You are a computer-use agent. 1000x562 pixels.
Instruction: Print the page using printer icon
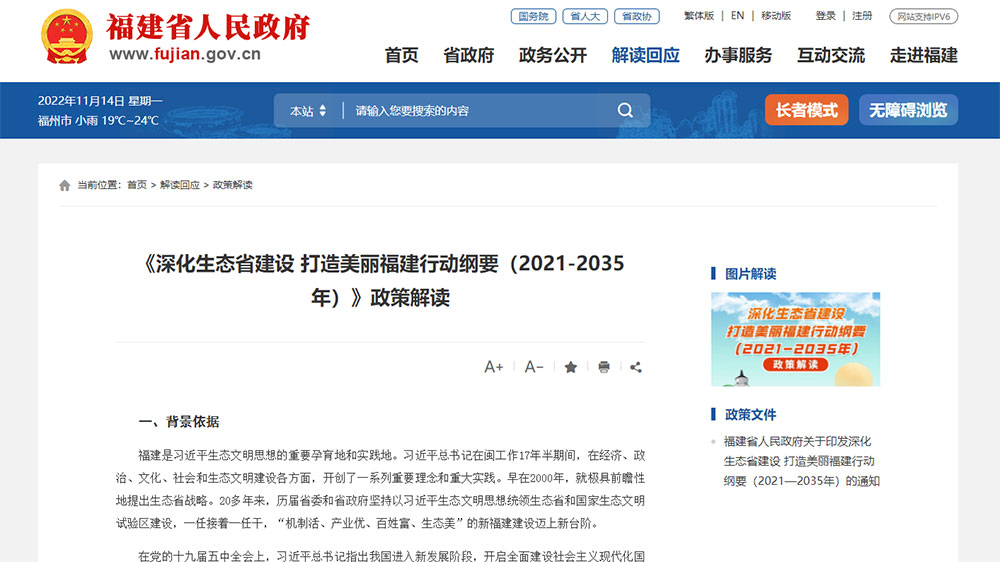pyautogui.click(x=604, y=367)
